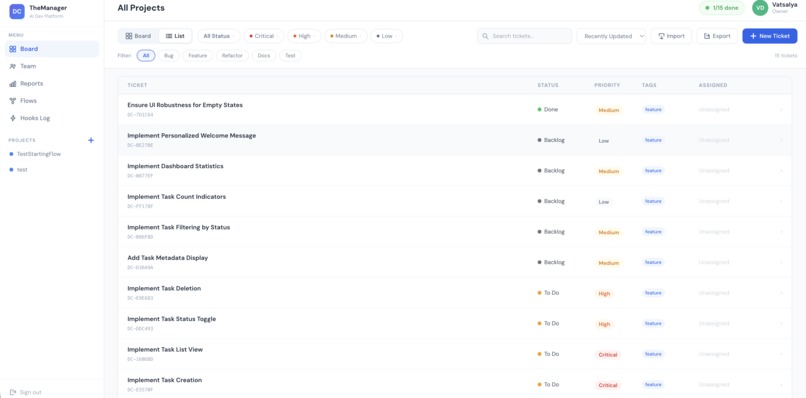Click the Export button
Image resolution: width=806 pixels, height=398 pixels.
tap(717, 36)
